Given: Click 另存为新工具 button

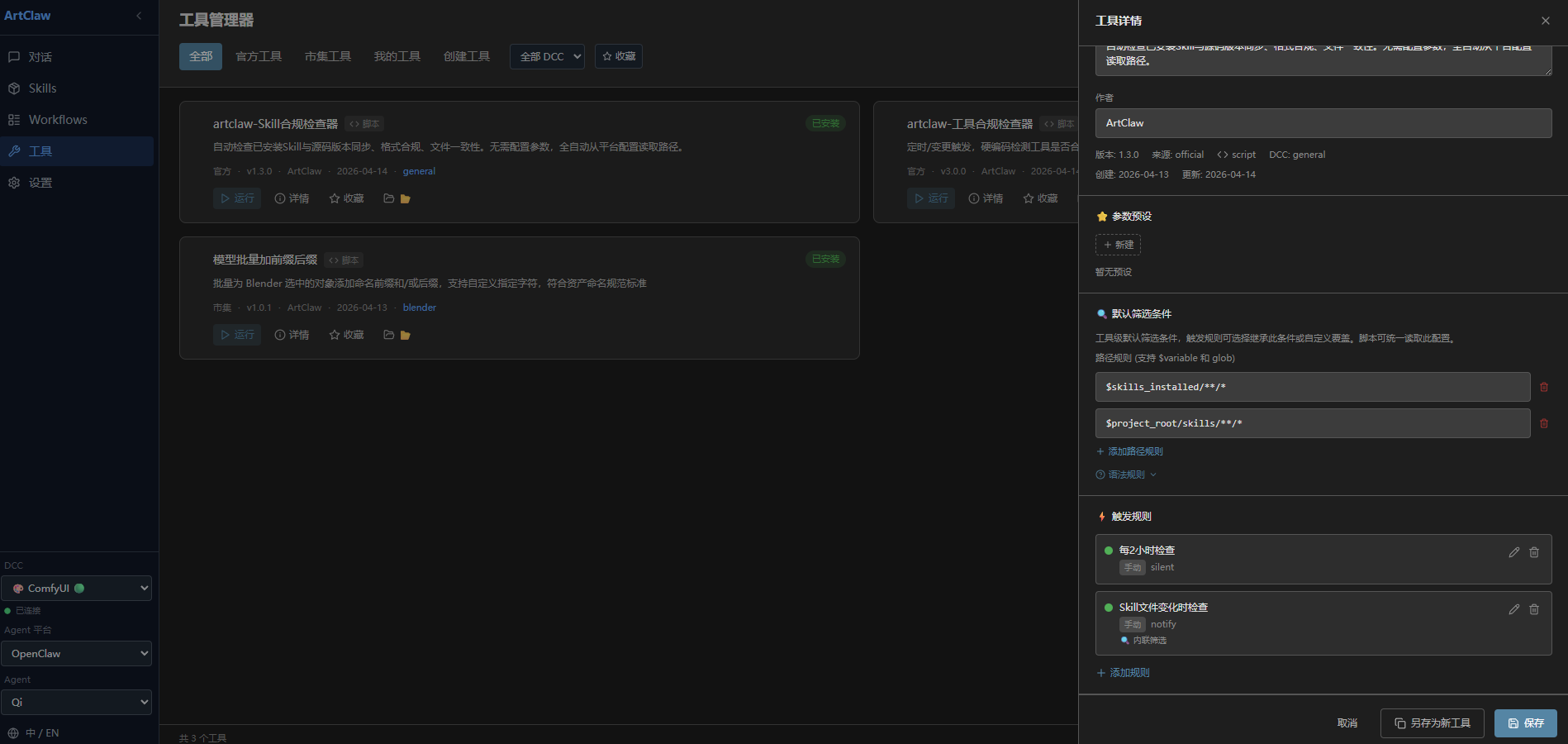Looking at the screenshot, I should coord(1433,723).
